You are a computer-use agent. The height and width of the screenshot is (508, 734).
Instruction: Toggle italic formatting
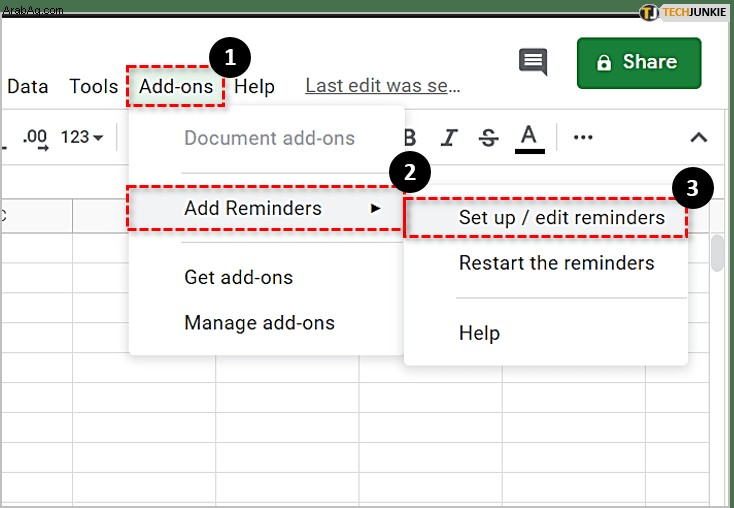tap(449, 138)
